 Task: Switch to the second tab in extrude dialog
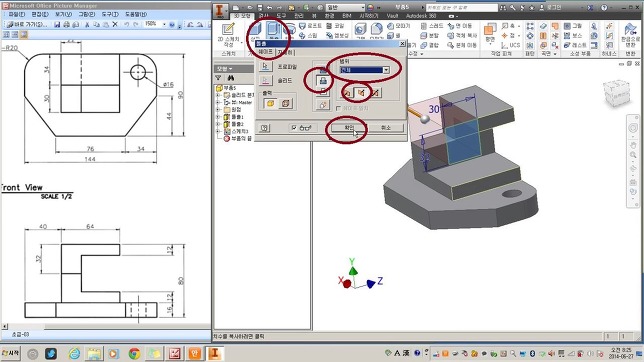[285, 52]
